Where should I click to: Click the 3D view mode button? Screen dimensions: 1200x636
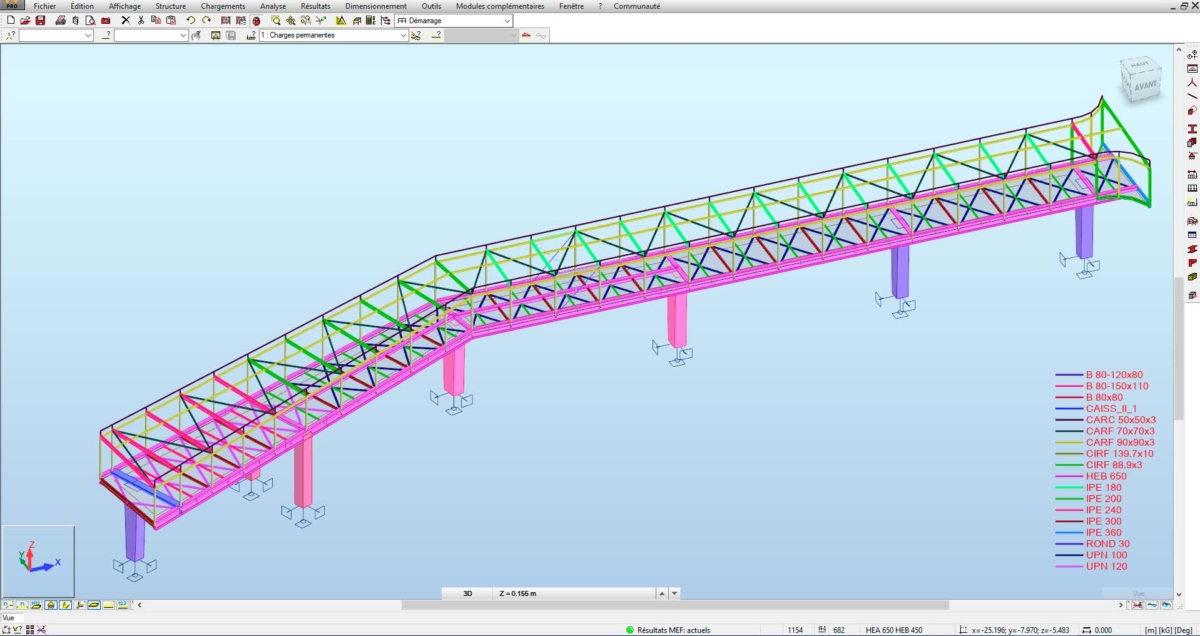tap(467, 593)
